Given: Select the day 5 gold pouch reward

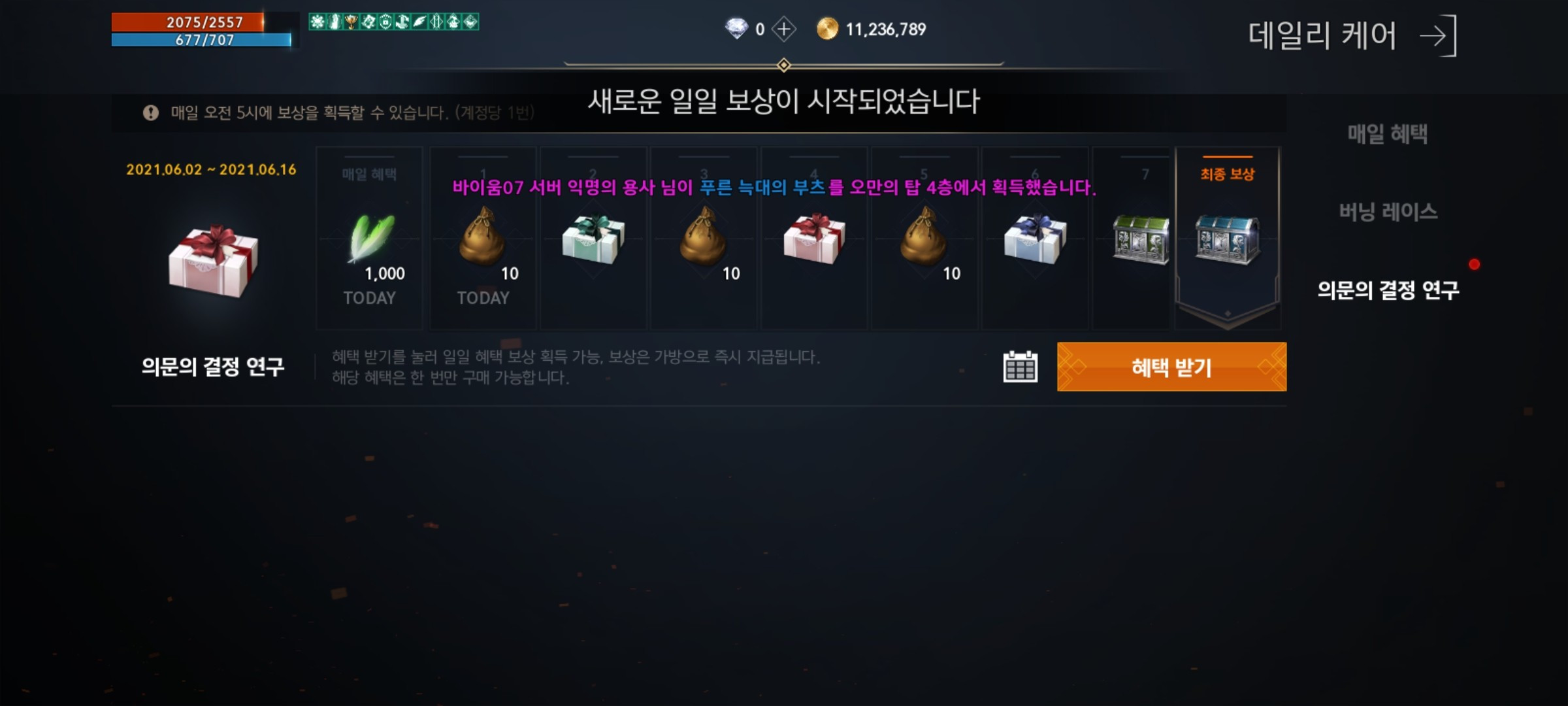Looking at the screenshot, I should pyautogui.click(x=924, y=237).
